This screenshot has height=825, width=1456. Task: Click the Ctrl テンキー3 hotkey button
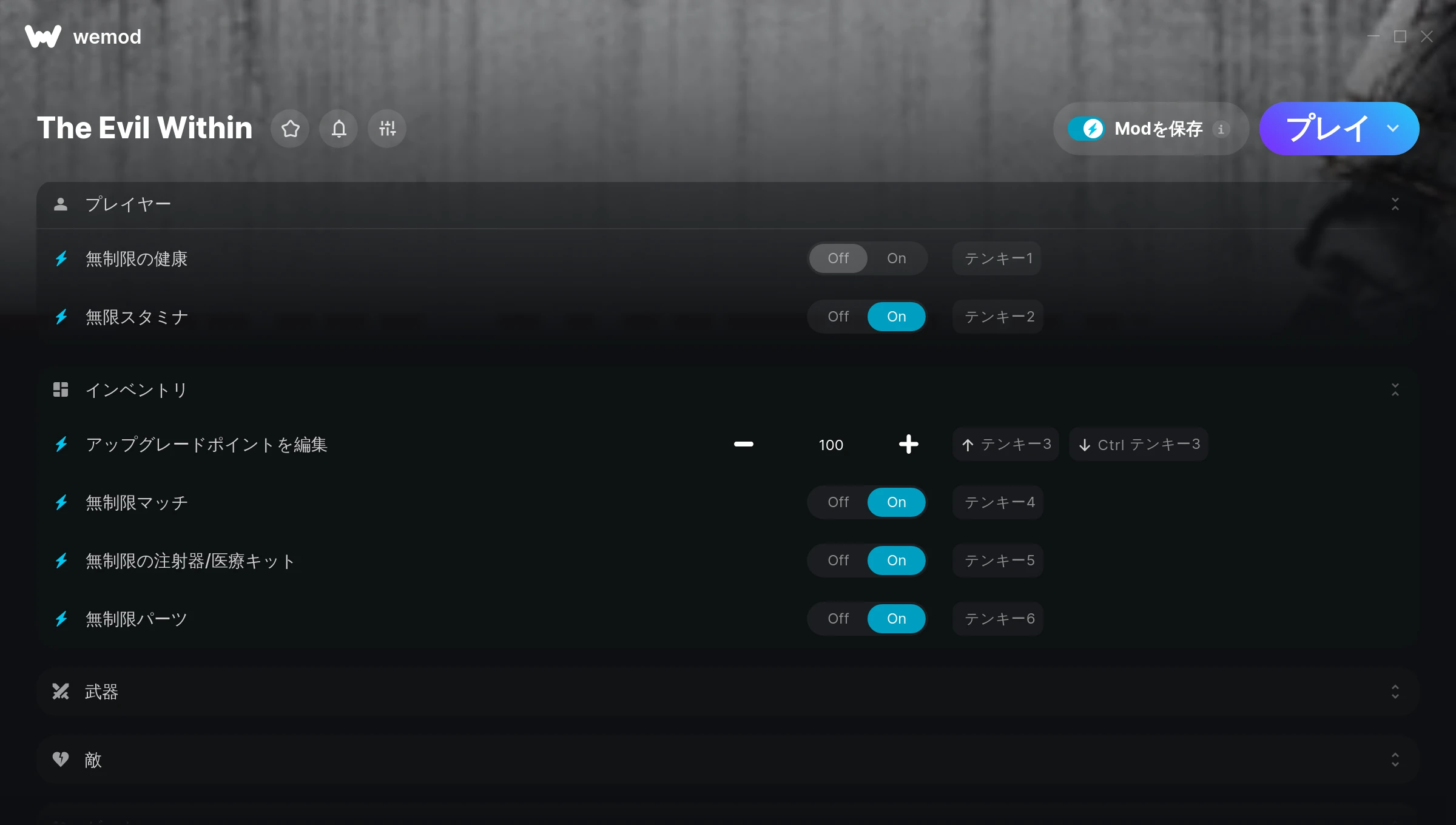coord(1139,445)
